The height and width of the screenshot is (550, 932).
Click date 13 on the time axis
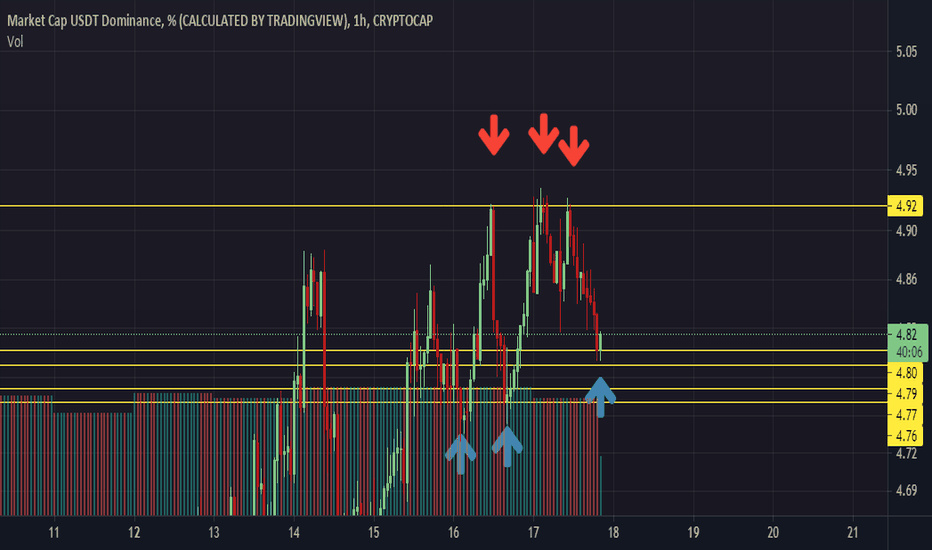[x=213, y=532]
